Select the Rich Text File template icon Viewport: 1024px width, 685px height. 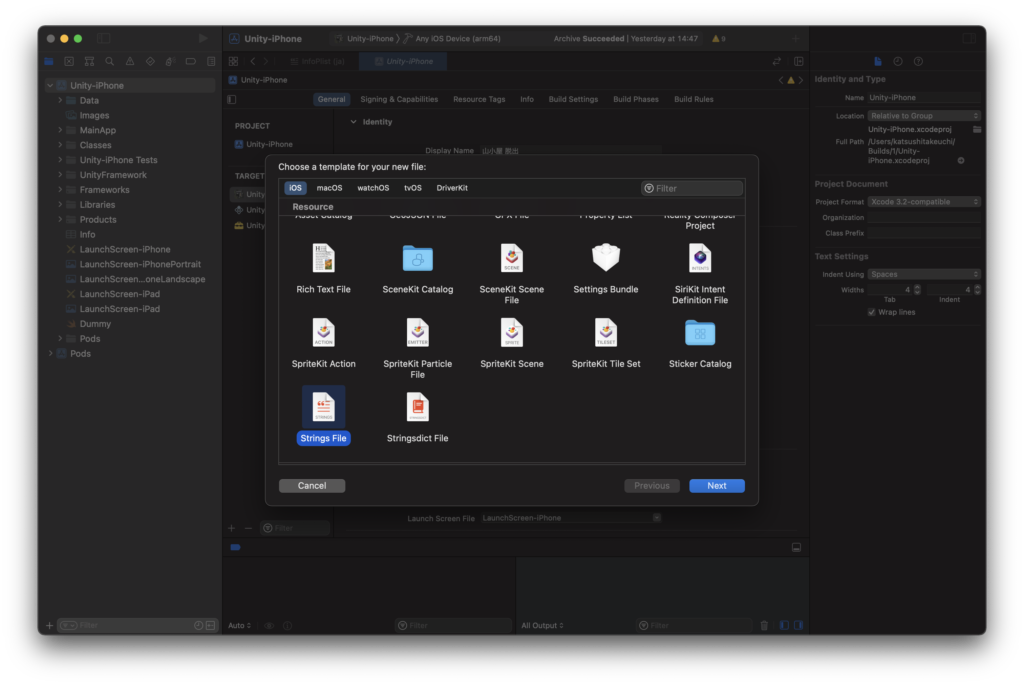click(323, 258)
